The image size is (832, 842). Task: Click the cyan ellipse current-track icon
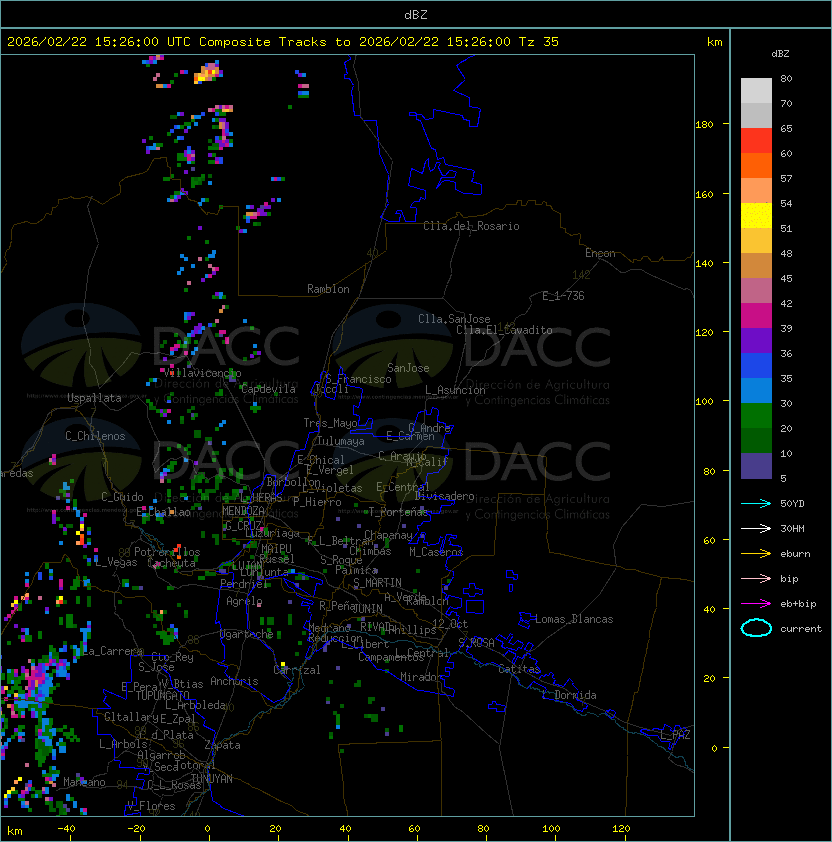[x=756, y=628]
